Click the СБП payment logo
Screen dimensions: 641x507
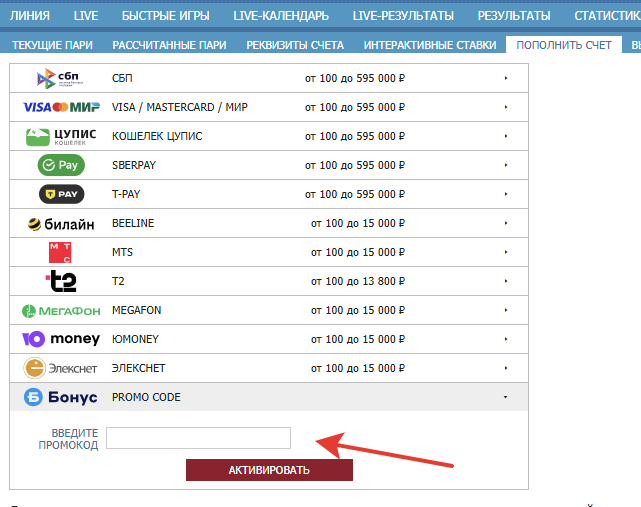click(x=60, y=78)
